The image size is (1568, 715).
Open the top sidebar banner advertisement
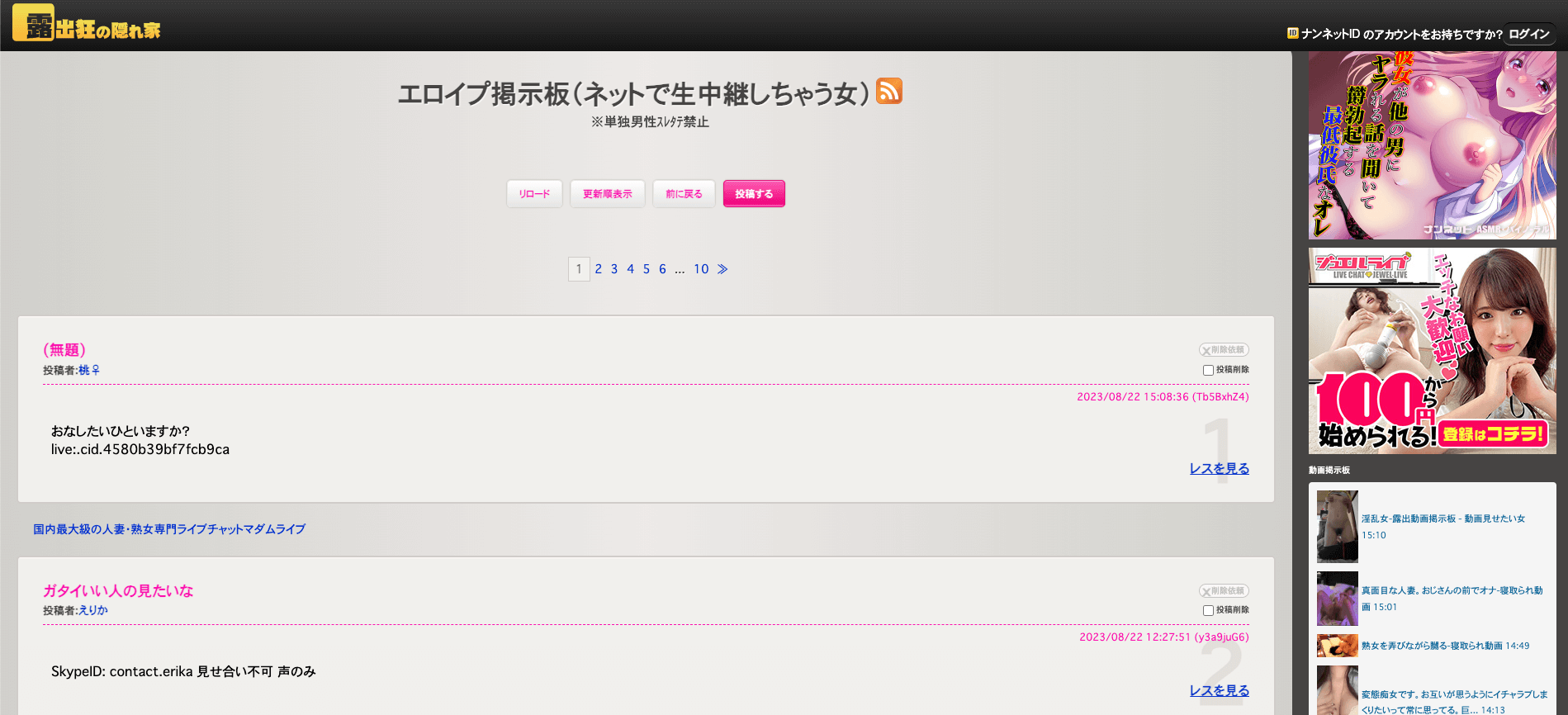click(1433, 145)
